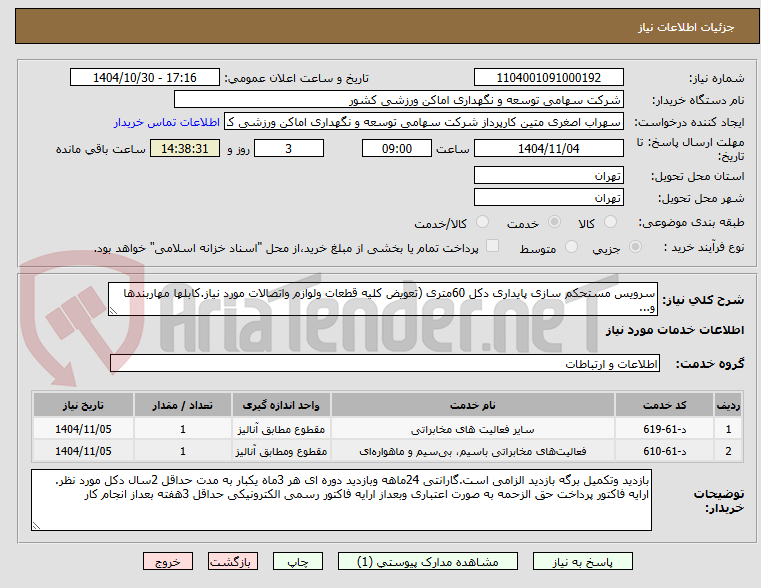Click the remaining time field 14:38:31
Image resolution: width=761 pixels, height=588 pixels.
click(x=184, y=148)
